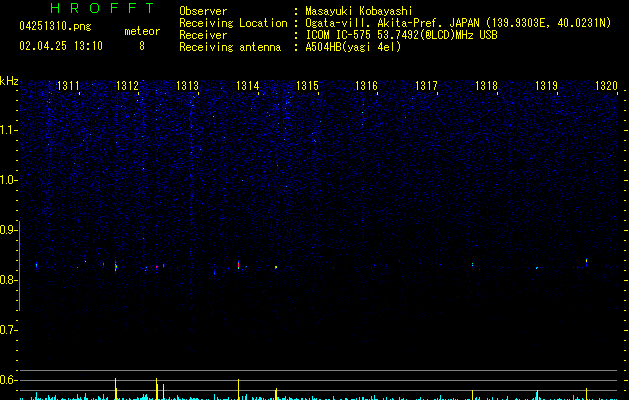
Task: Click the Receiver label
Action: point(203,35)
